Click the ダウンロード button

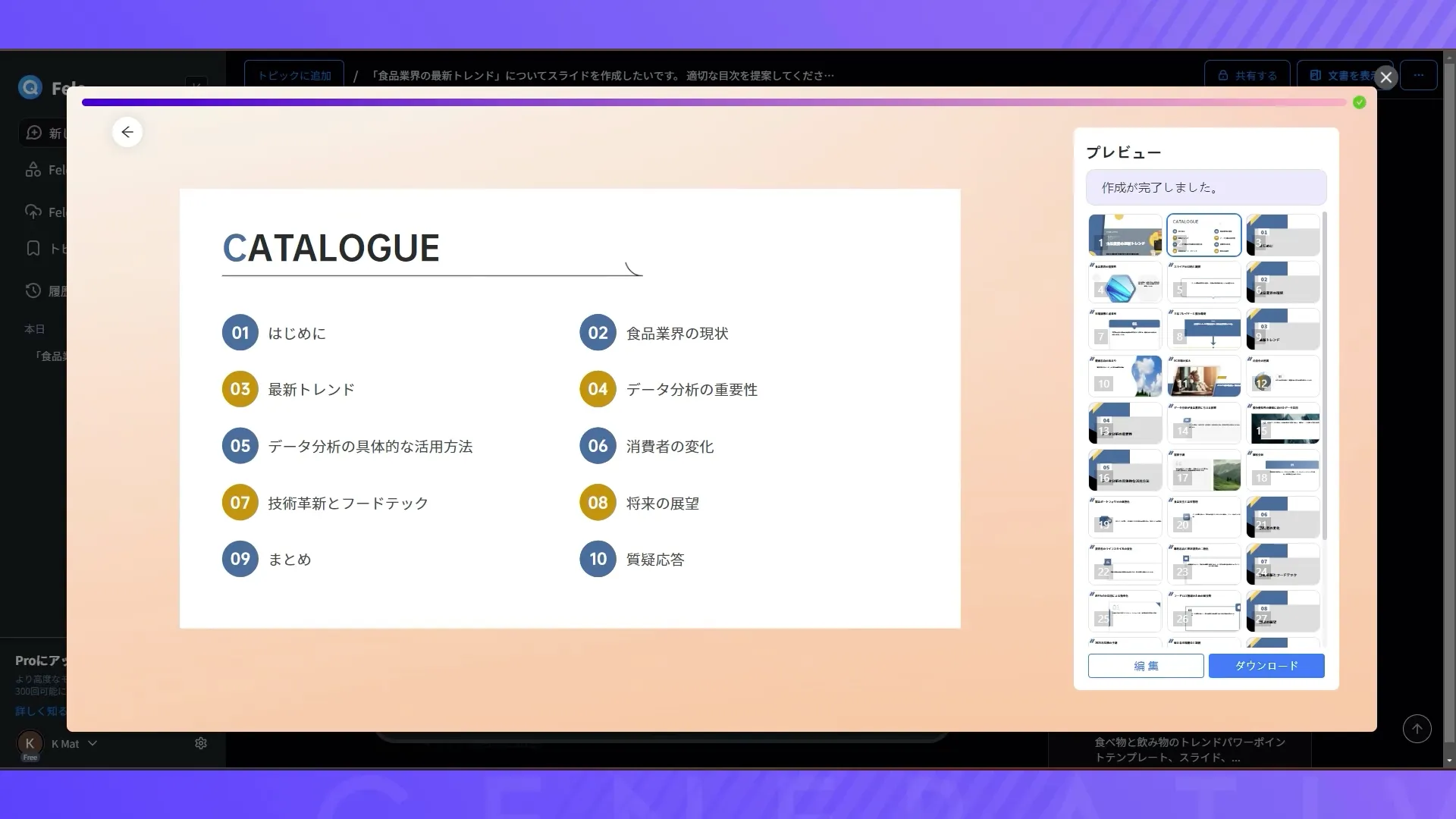click(1266, 665)
